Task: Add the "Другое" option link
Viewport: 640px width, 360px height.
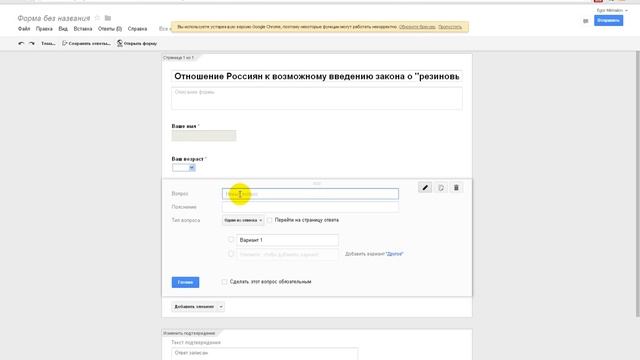Action: pos(394,254)
